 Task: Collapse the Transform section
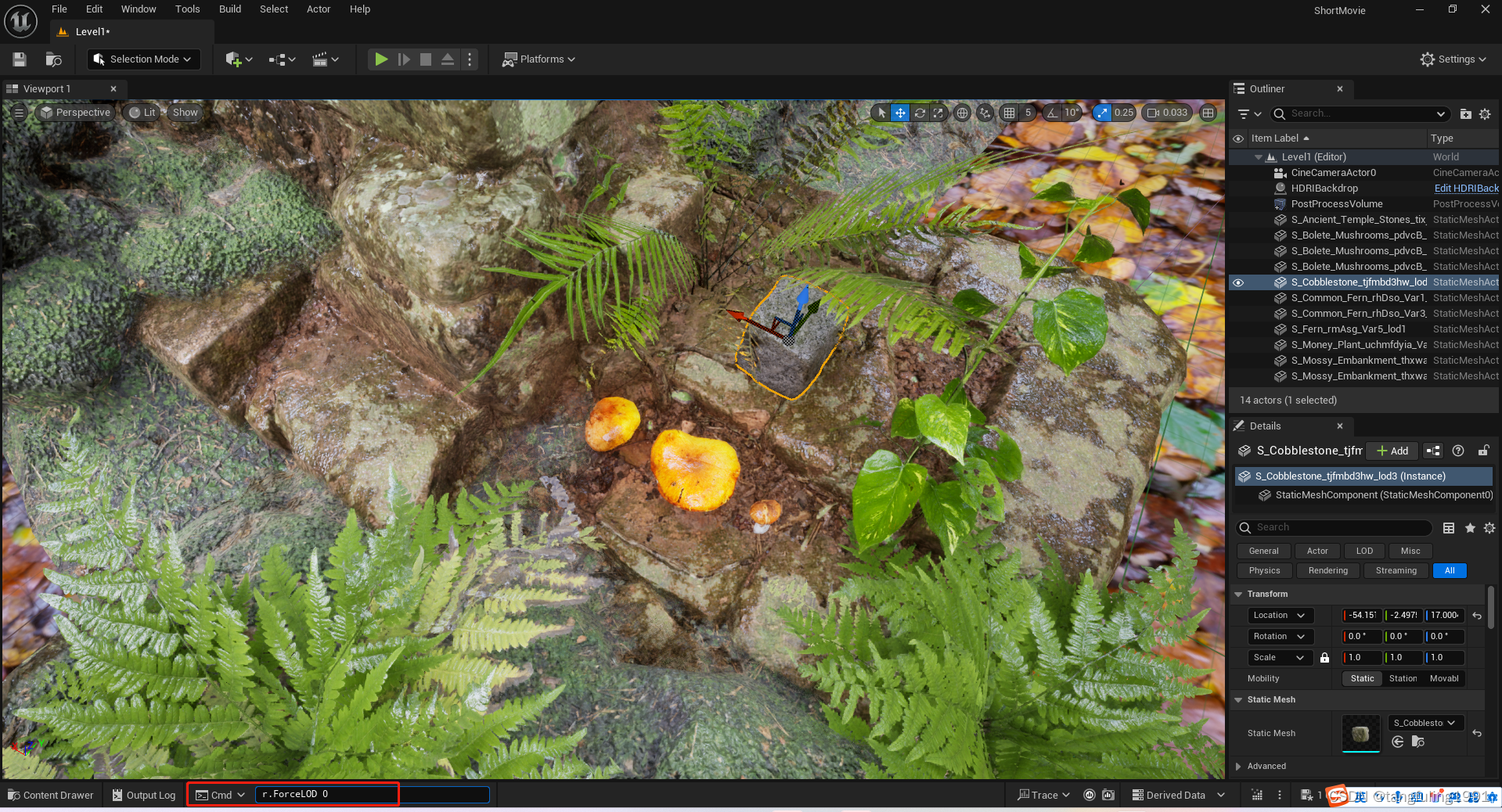click(1238, 595)
